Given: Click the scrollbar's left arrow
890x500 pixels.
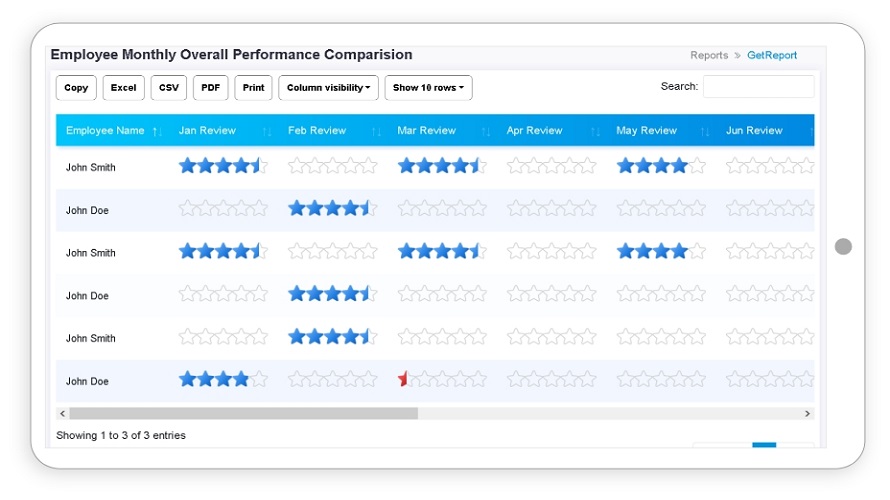Looking at the screenshot, I should click(62, 414).
